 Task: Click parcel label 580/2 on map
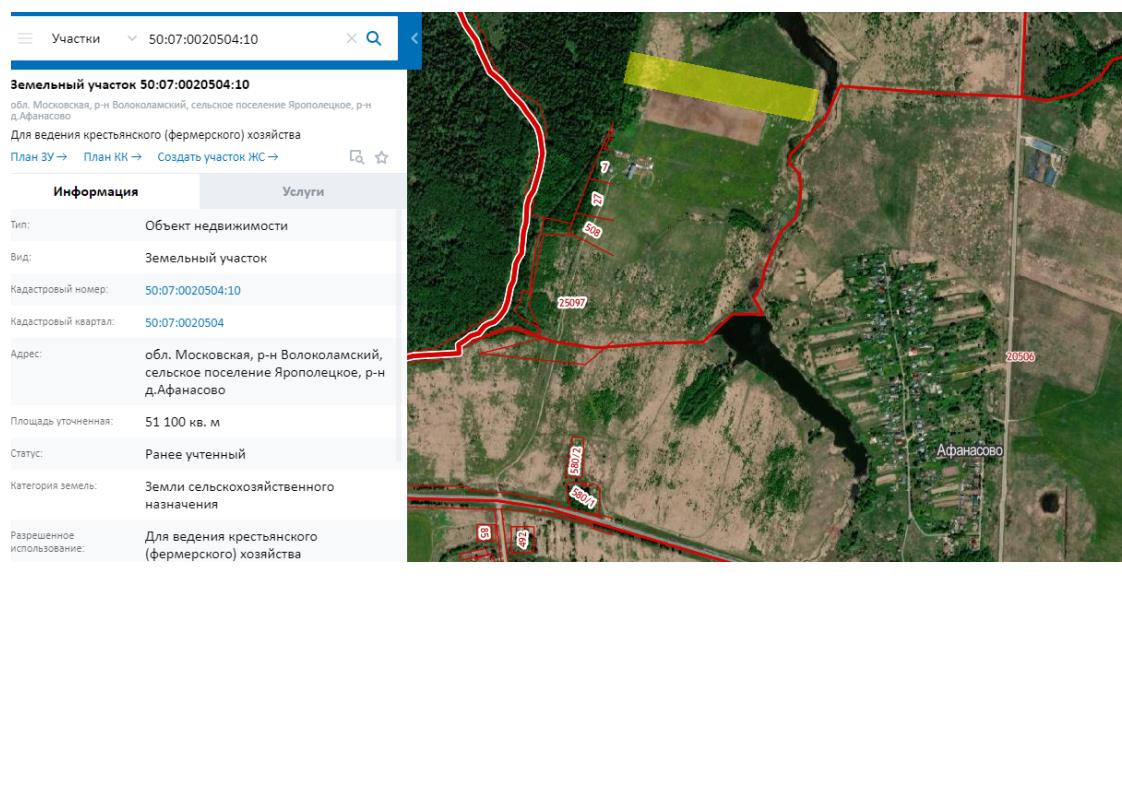(575, 460)
